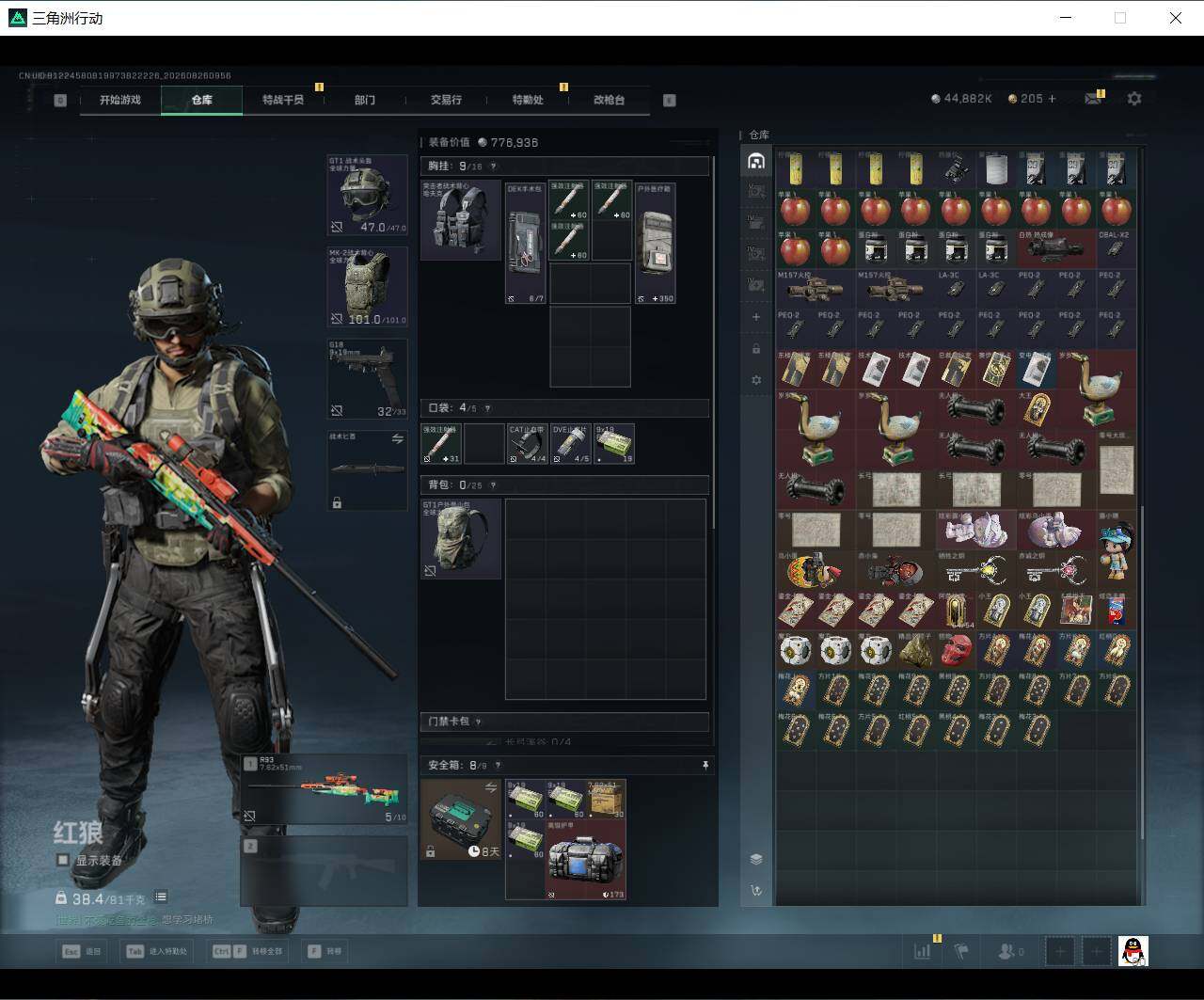Select the DBAL-X2 item in the stash
This screenshot has width=1204, height=1000.
pyautogui.click(x=1116, y=248)
